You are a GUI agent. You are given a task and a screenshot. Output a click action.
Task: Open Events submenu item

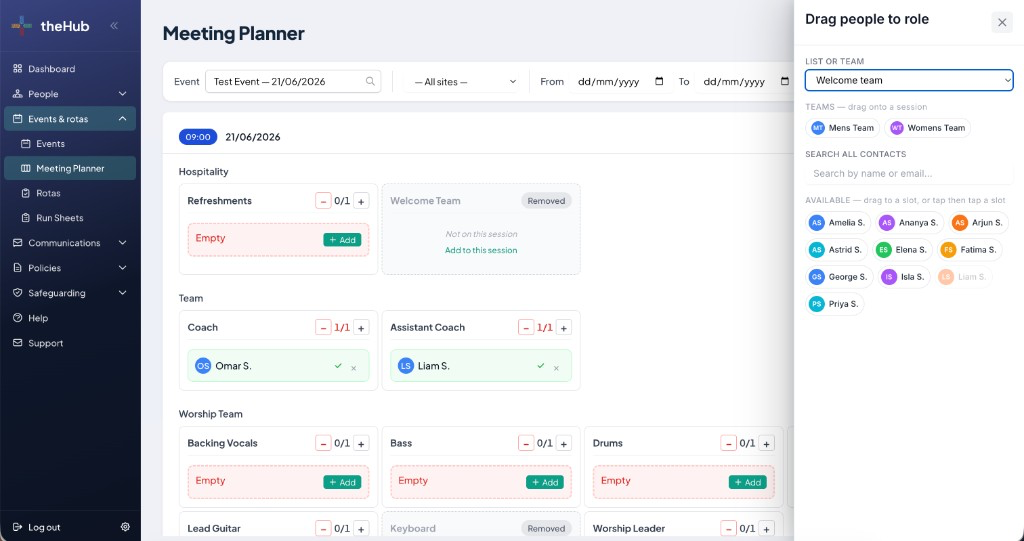coord(70,144)
